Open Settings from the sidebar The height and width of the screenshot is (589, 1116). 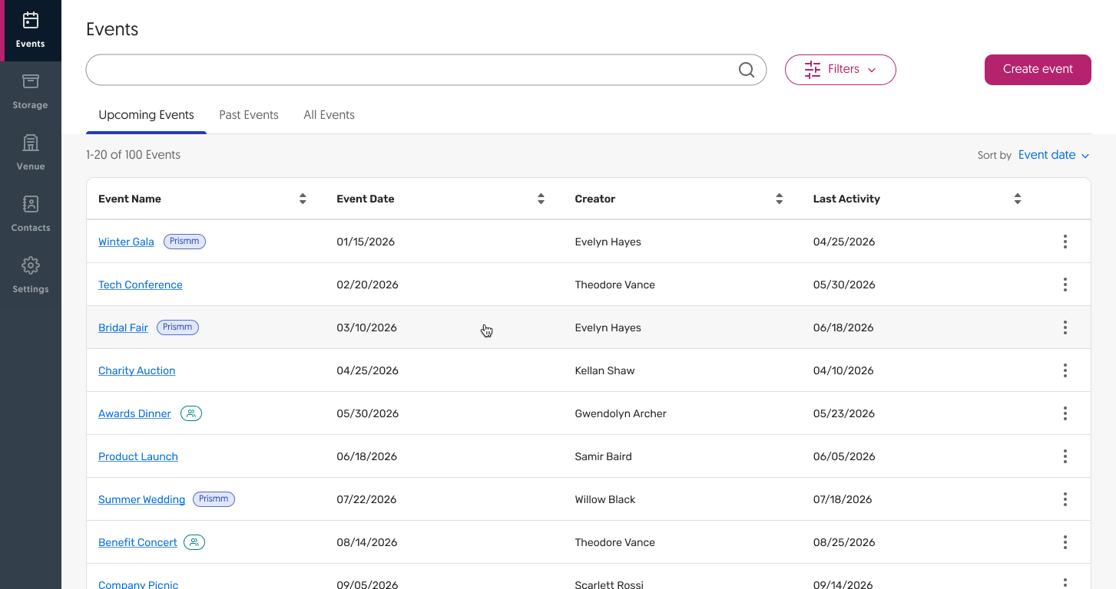click(31, 275)
